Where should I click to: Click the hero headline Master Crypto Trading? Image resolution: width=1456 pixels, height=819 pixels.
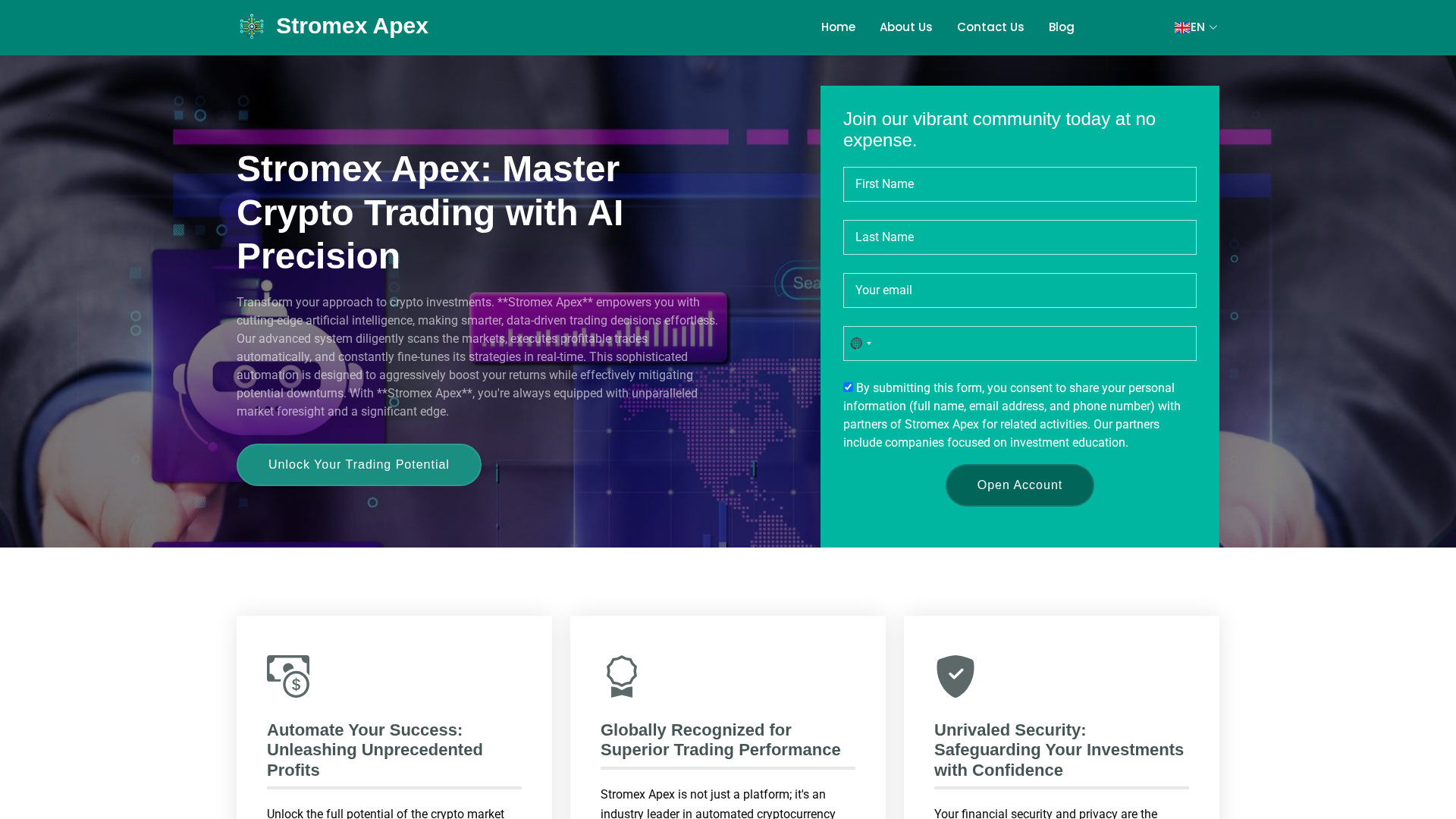coord(430,212)
